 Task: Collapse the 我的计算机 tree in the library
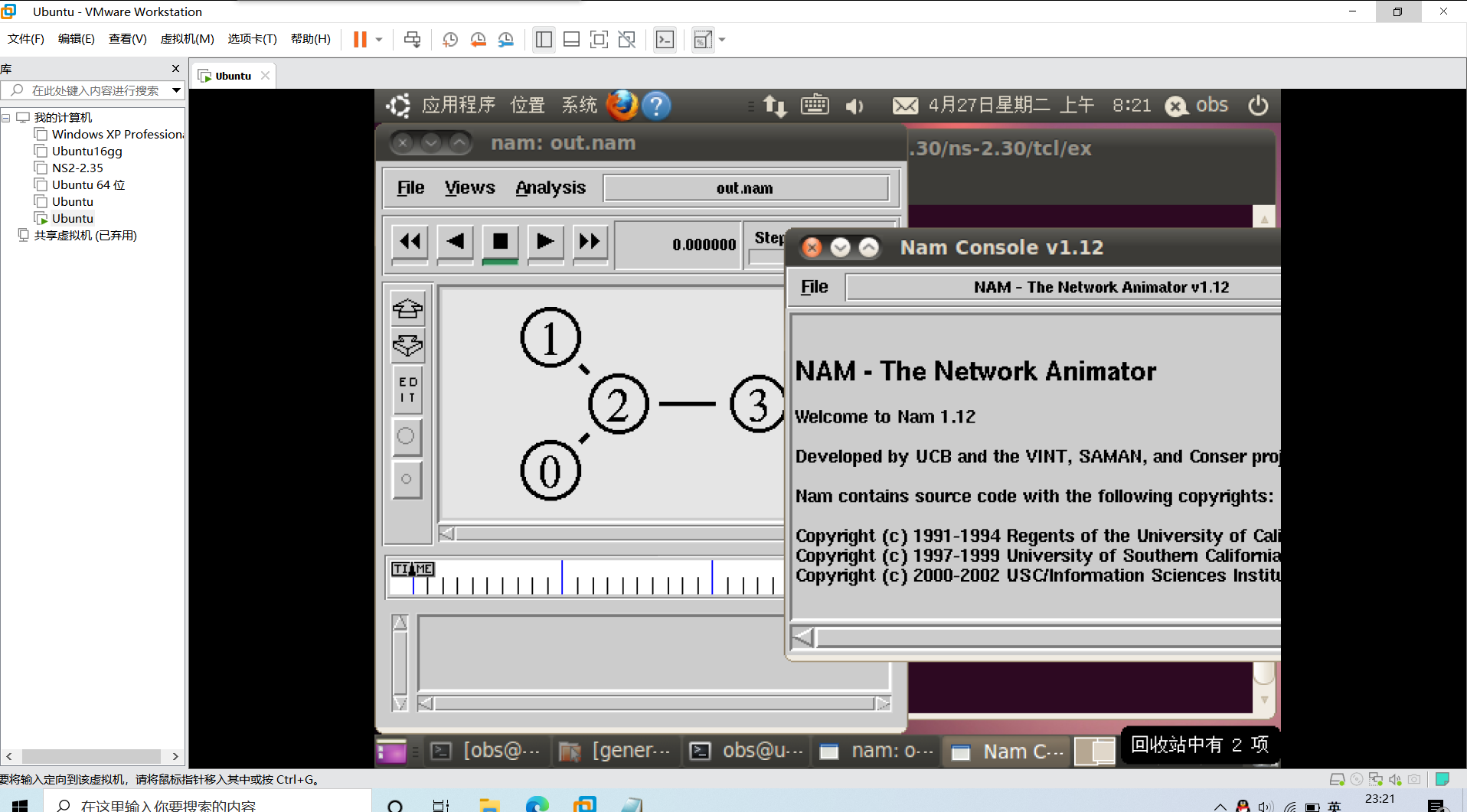coord(6,117)
